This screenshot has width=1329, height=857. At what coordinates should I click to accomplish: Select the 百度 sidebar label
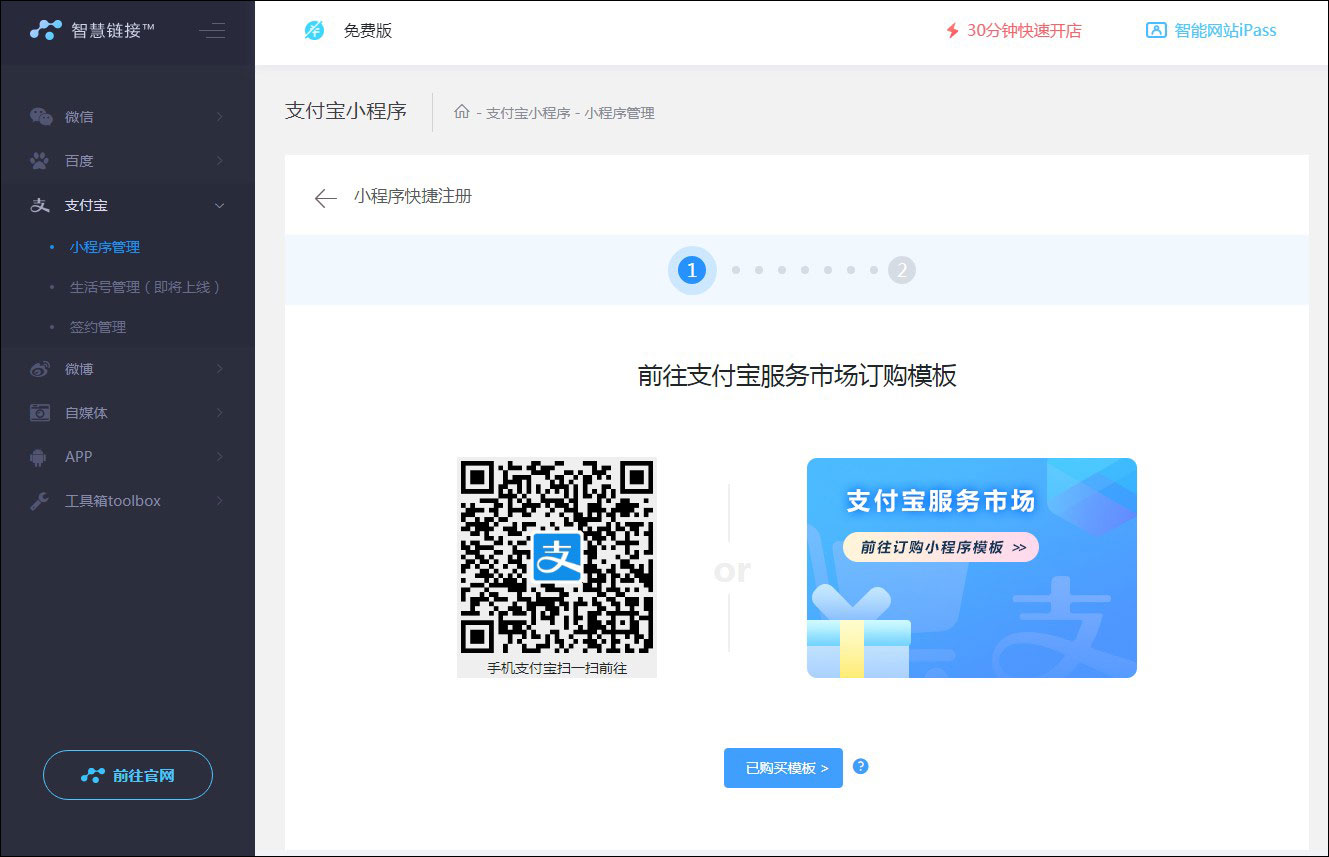tap(79, 161)
